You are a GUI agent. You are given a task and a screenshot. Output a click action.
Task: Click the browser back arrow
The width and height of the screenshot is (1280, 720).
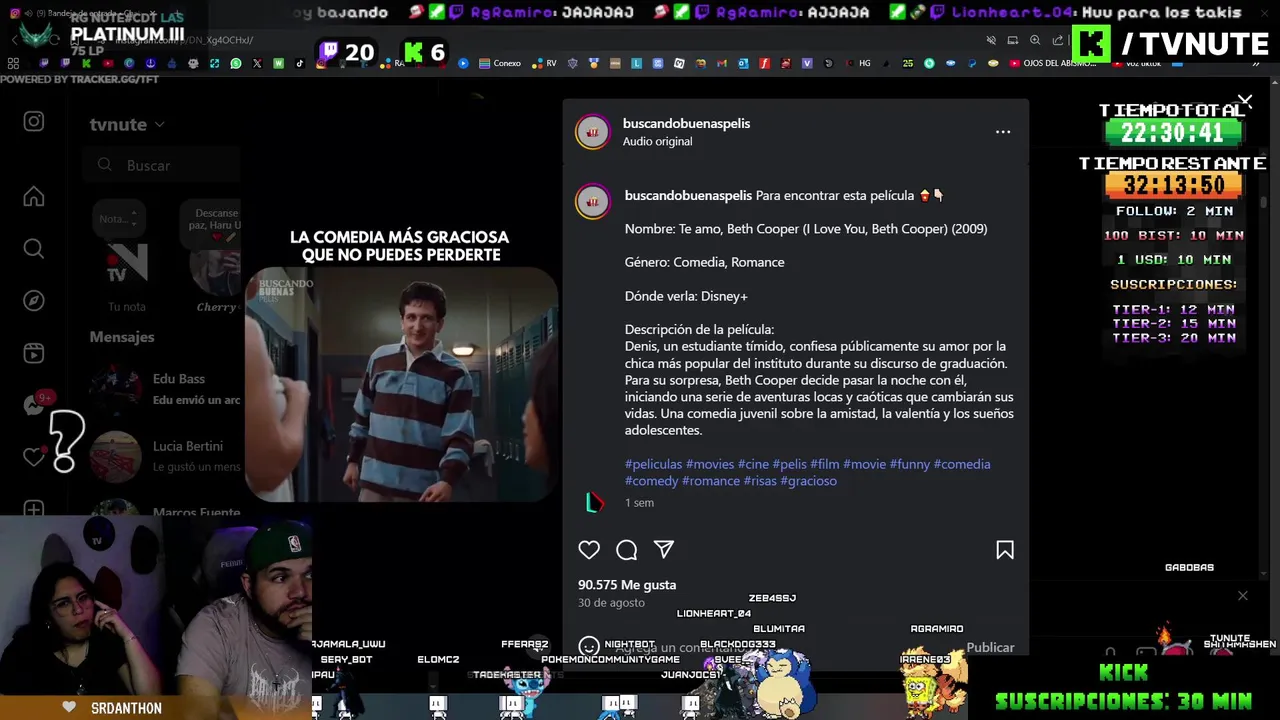point(15,40)
